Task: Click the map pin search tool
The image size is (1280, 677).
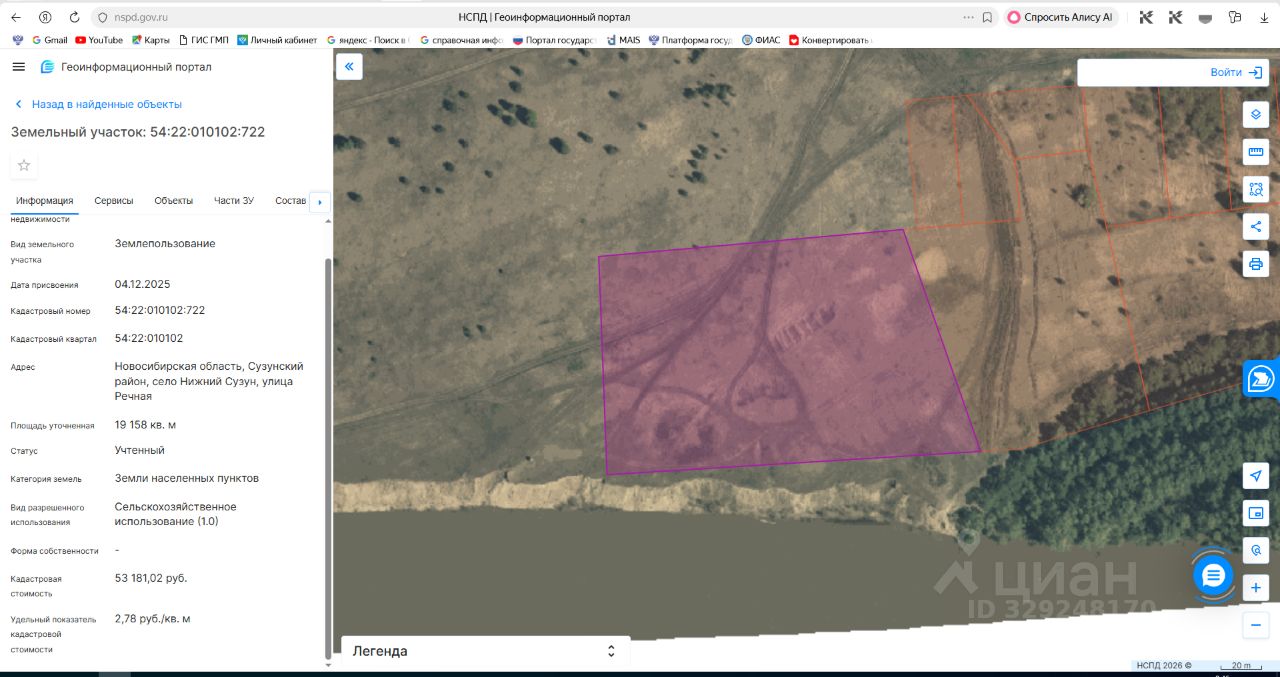Action: (1256, 550)
